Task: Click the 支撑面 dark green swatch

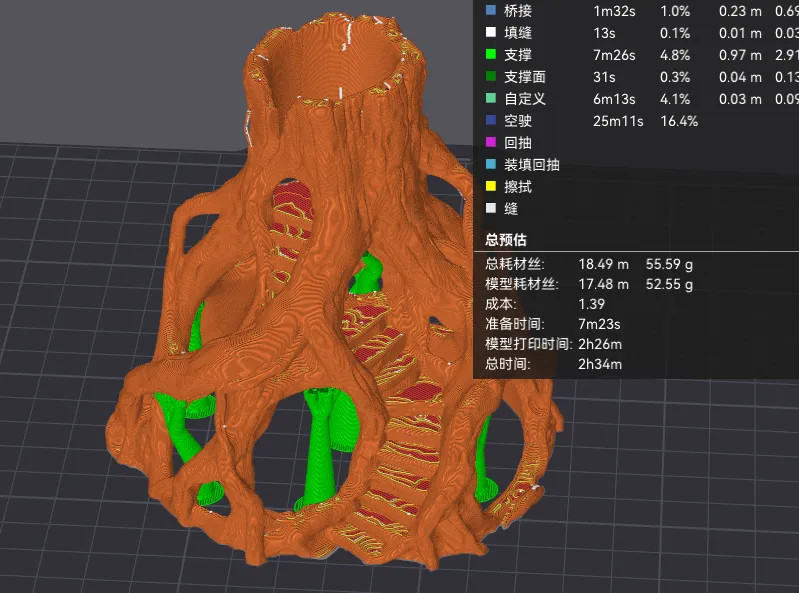Action: [x=491, y=76]
